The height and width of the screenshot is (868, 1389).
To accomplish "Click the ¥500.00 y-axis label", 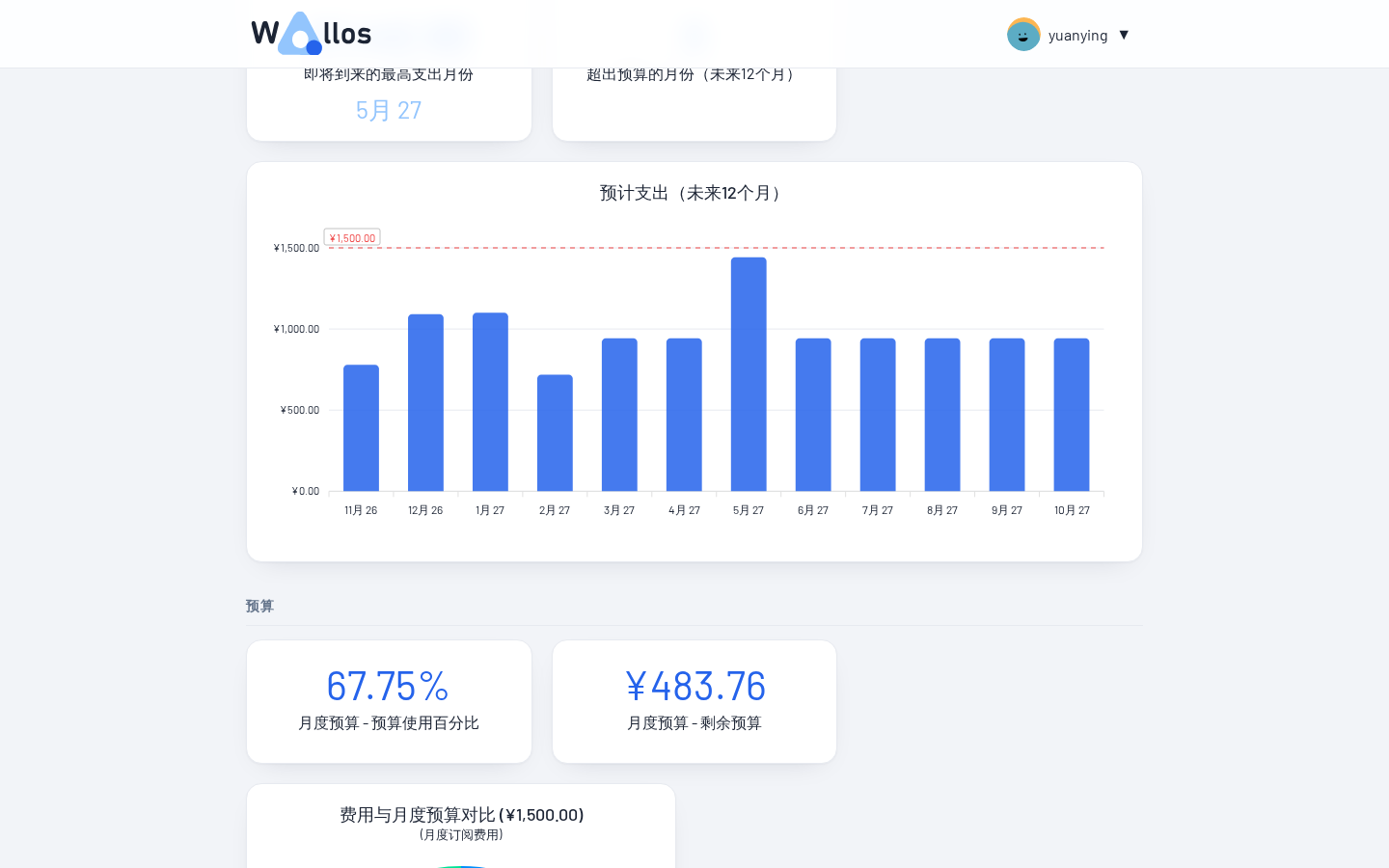I will [299, 410].
